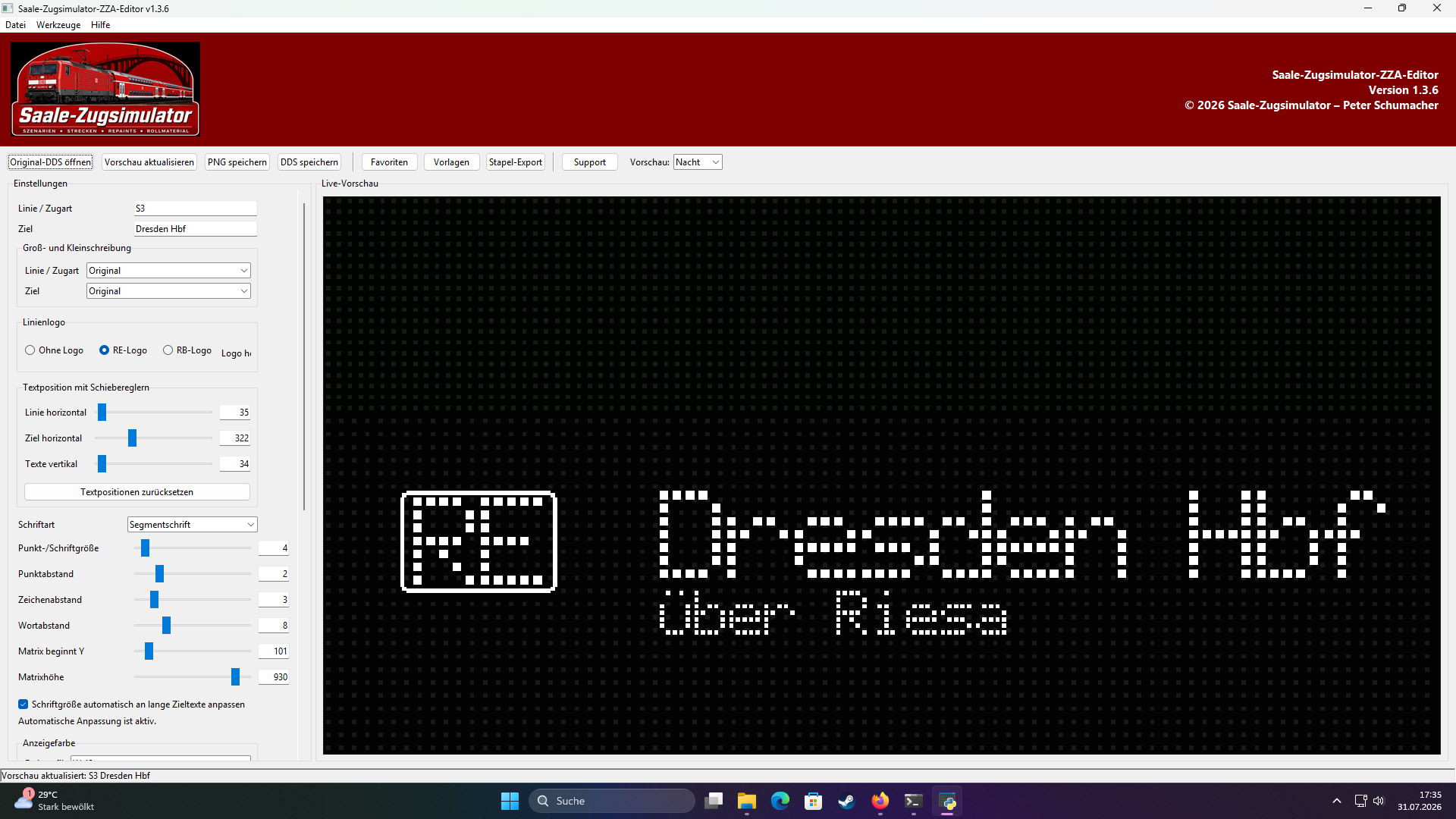
Task: Open Task View from taskbar
Action: [714, 801]
